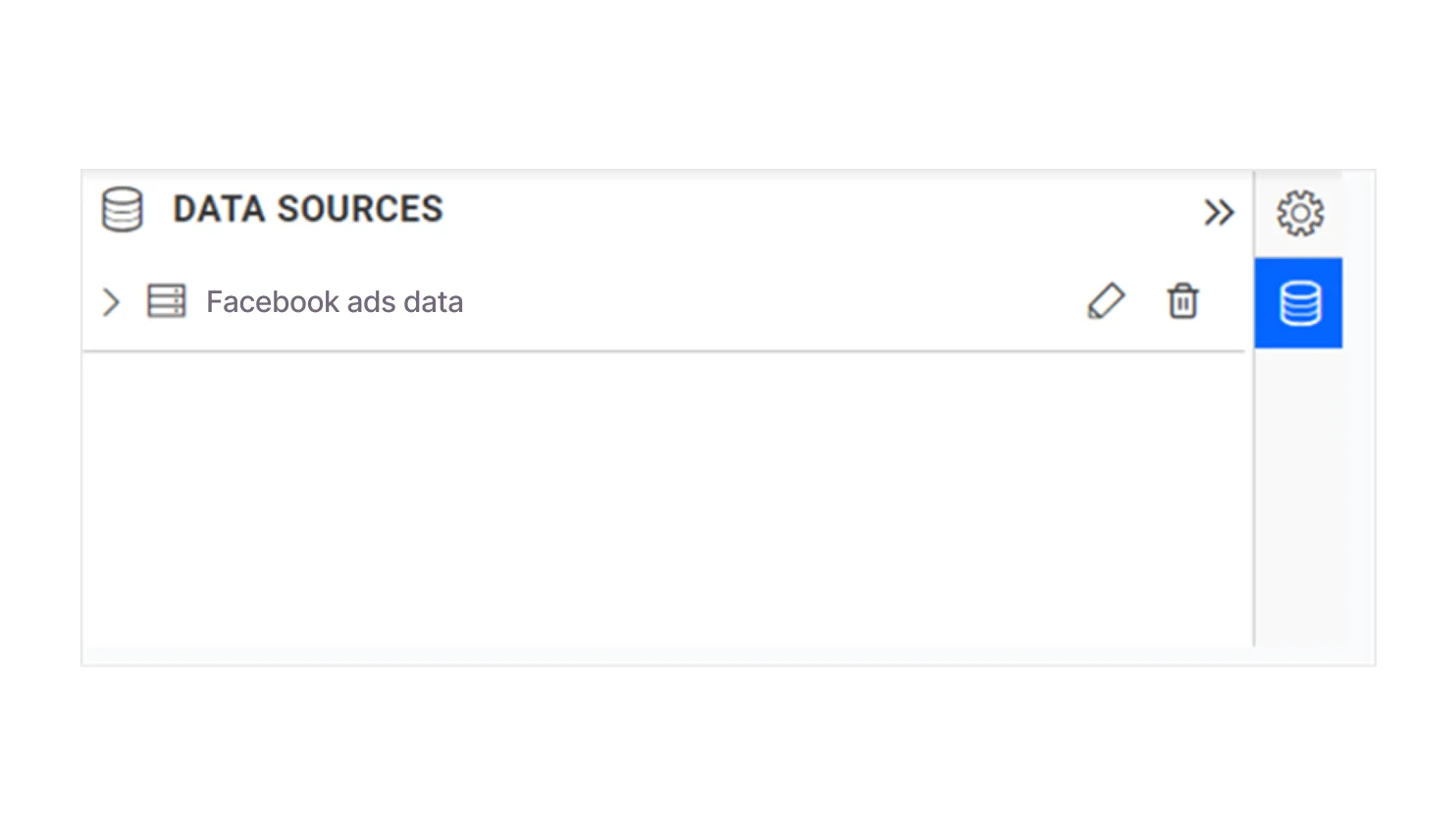Viewport: 1456px width, 834px height.
Task: Open the settings gear in the right sidebar
Action: 1300,213
